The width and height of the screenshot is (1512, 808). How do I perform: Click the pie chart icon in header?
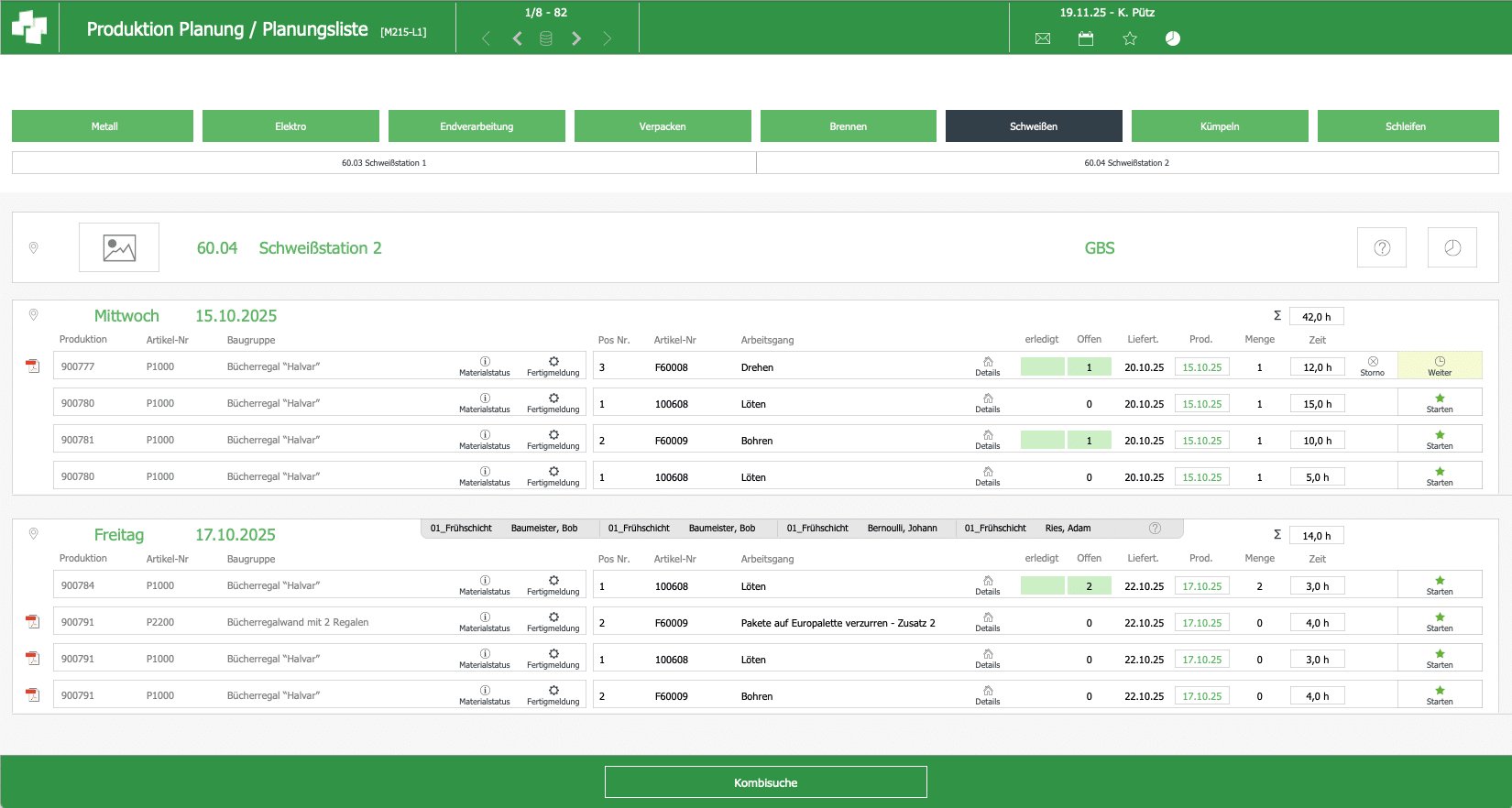pyautogui.click(x=1172, y=38)
